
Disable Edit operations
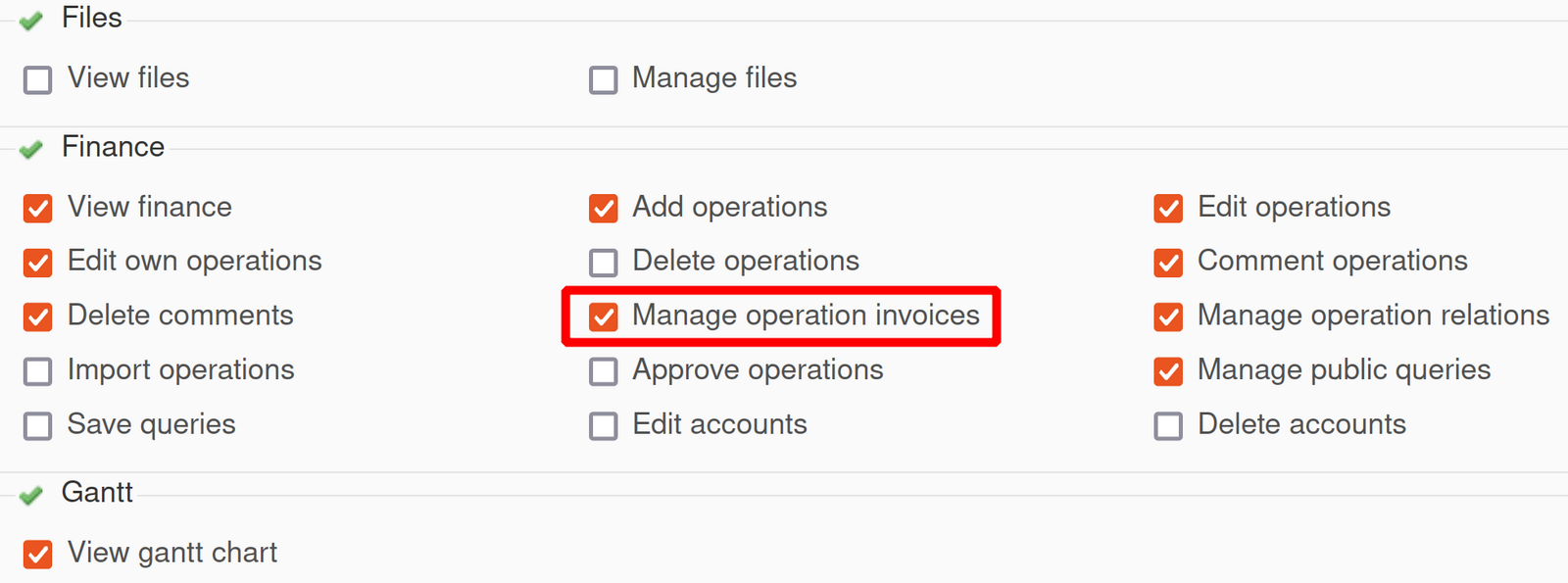[x=1167, y=208]
